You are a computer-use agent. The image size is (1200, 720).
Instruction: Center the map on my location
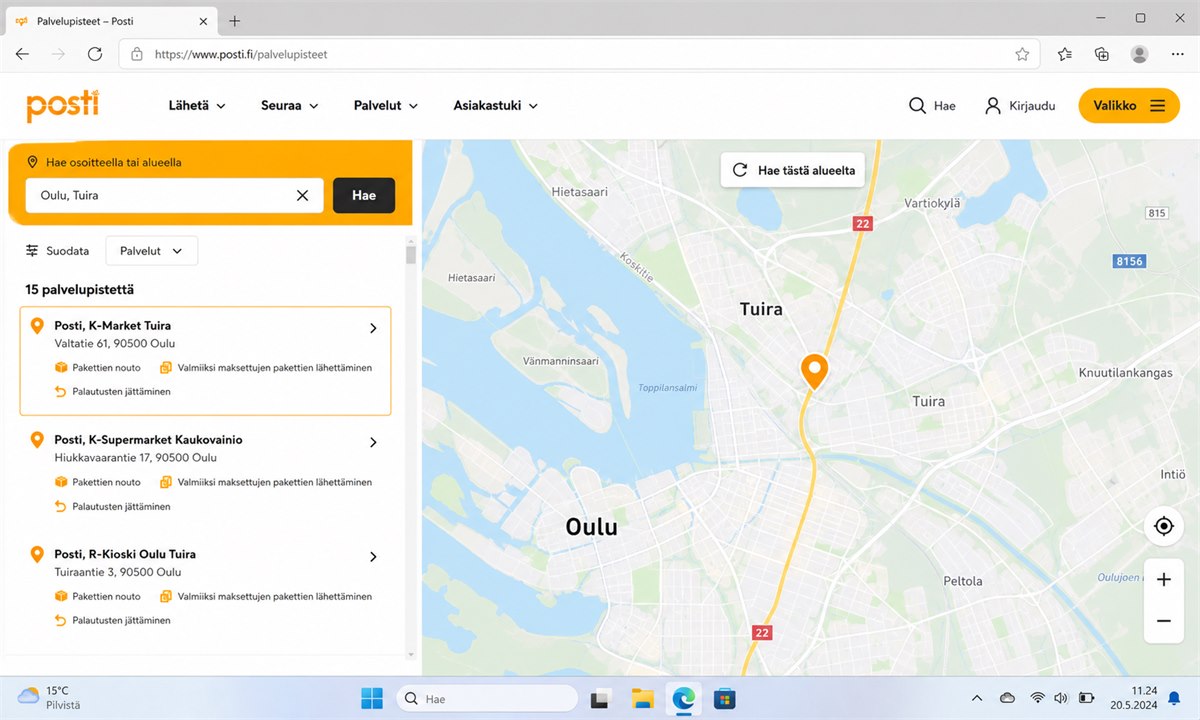click(1163, 526)
